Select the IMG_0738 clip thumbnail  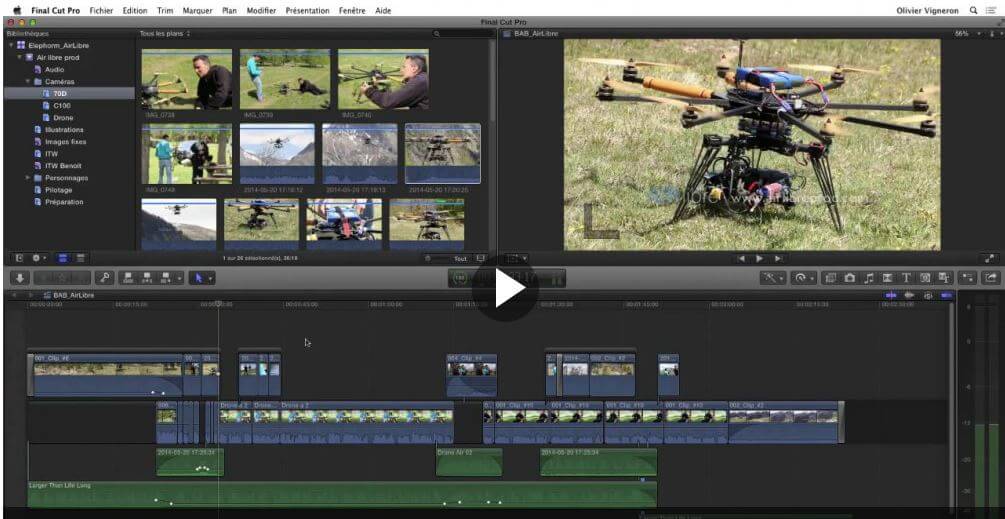187,80
